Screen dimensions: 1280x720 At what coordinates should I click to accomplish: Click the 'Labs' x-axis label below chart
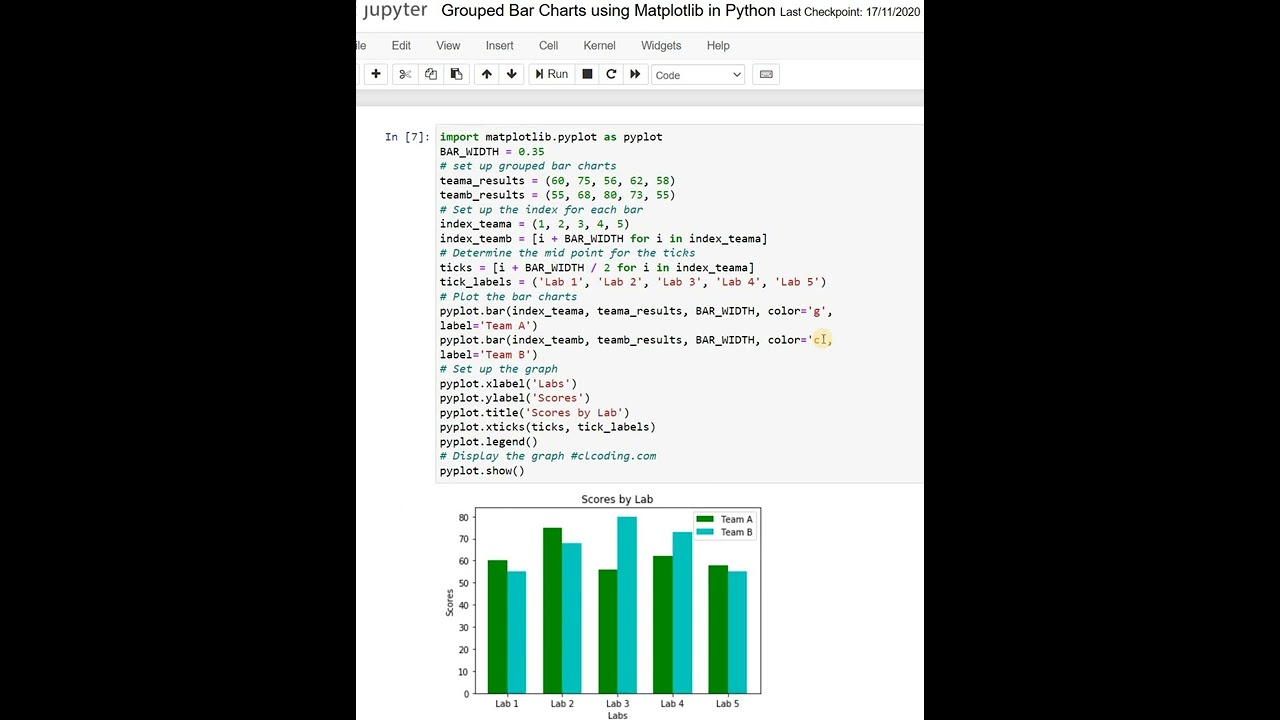[x=618, y=716]
